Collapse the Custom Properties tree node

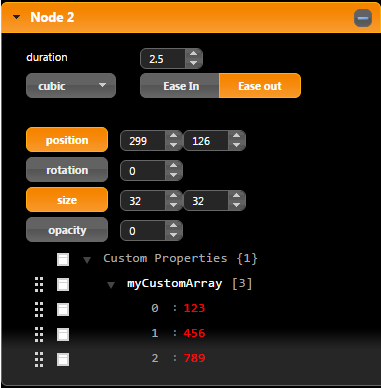click(87, 260)
